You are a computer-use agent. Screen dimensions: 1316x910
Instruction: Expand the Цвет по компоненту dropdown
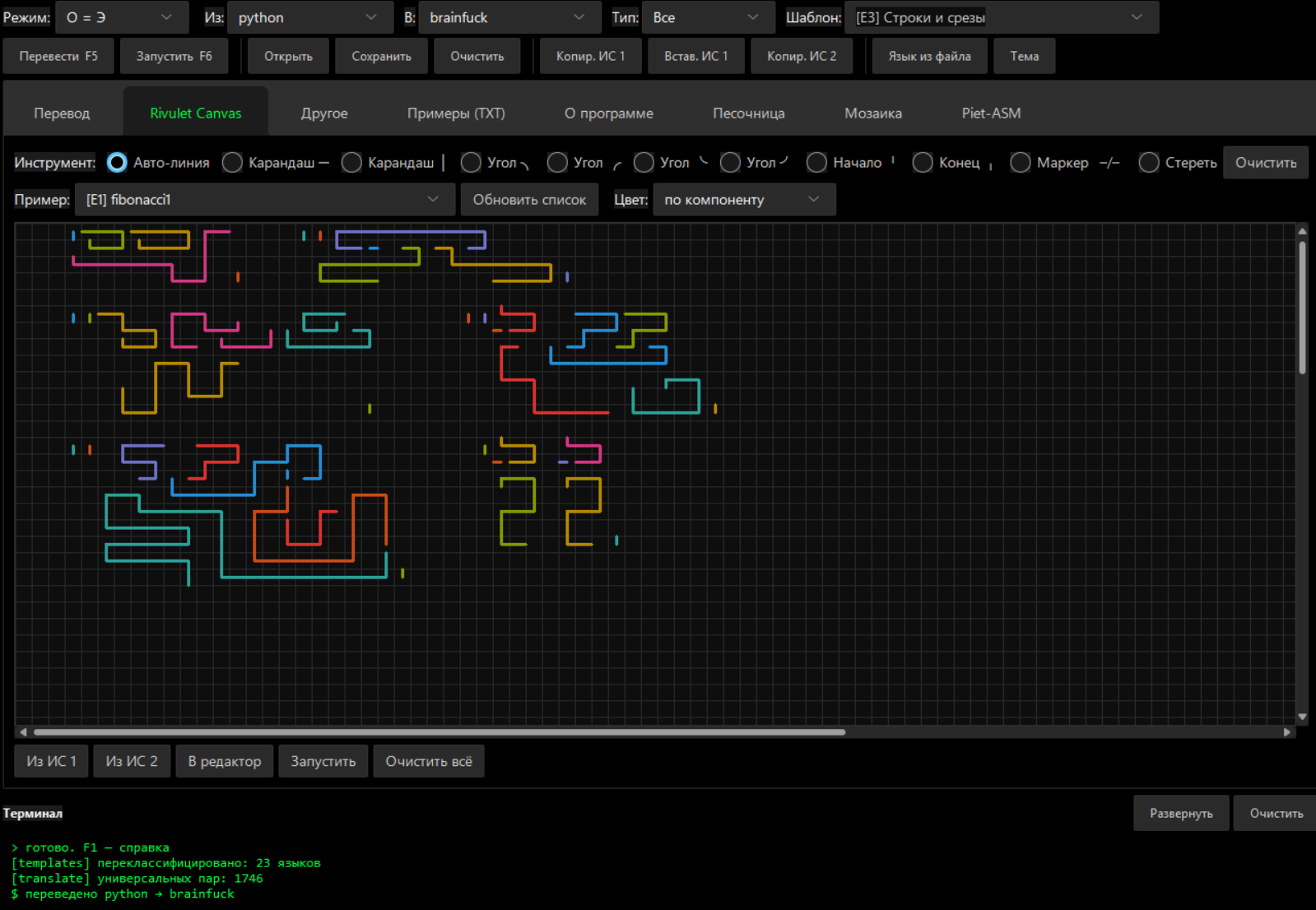[744, 200]
